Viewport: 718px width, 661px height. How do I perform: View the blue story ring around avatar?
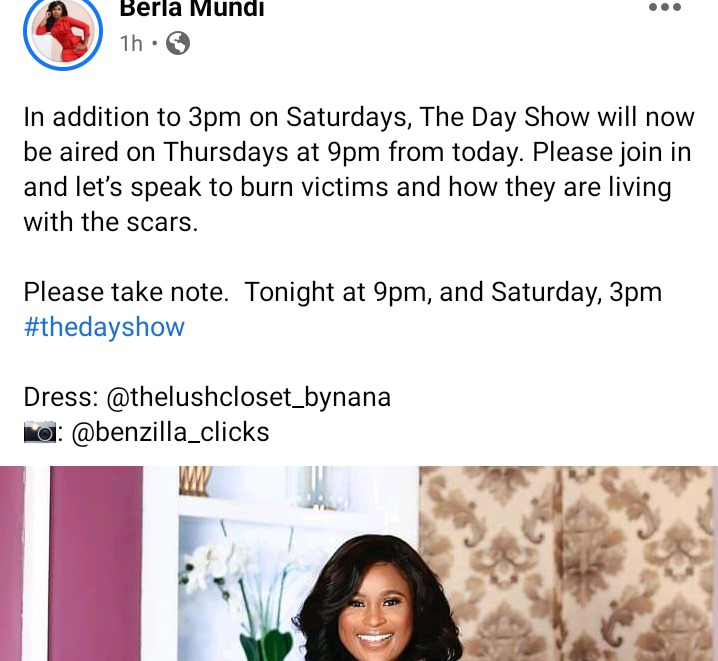click(63, 32)
